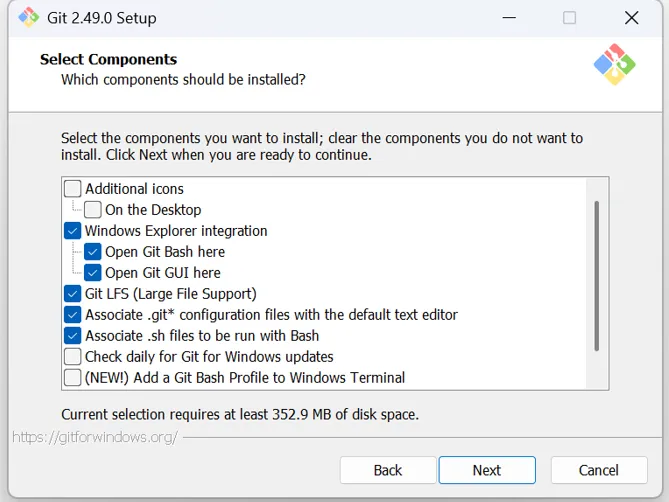Uncheck Associate .git* configuration files option
Screen dimensions: 669x502
(73, 315)
